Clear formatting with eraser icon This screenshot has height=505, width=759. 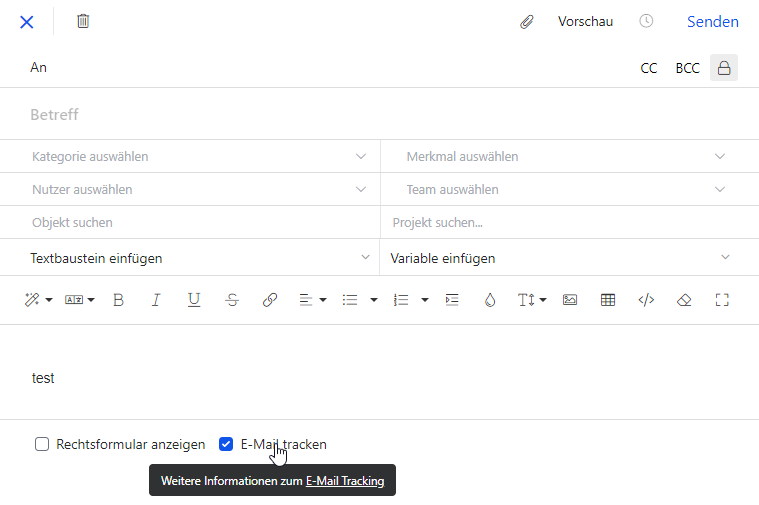(684, 299)
